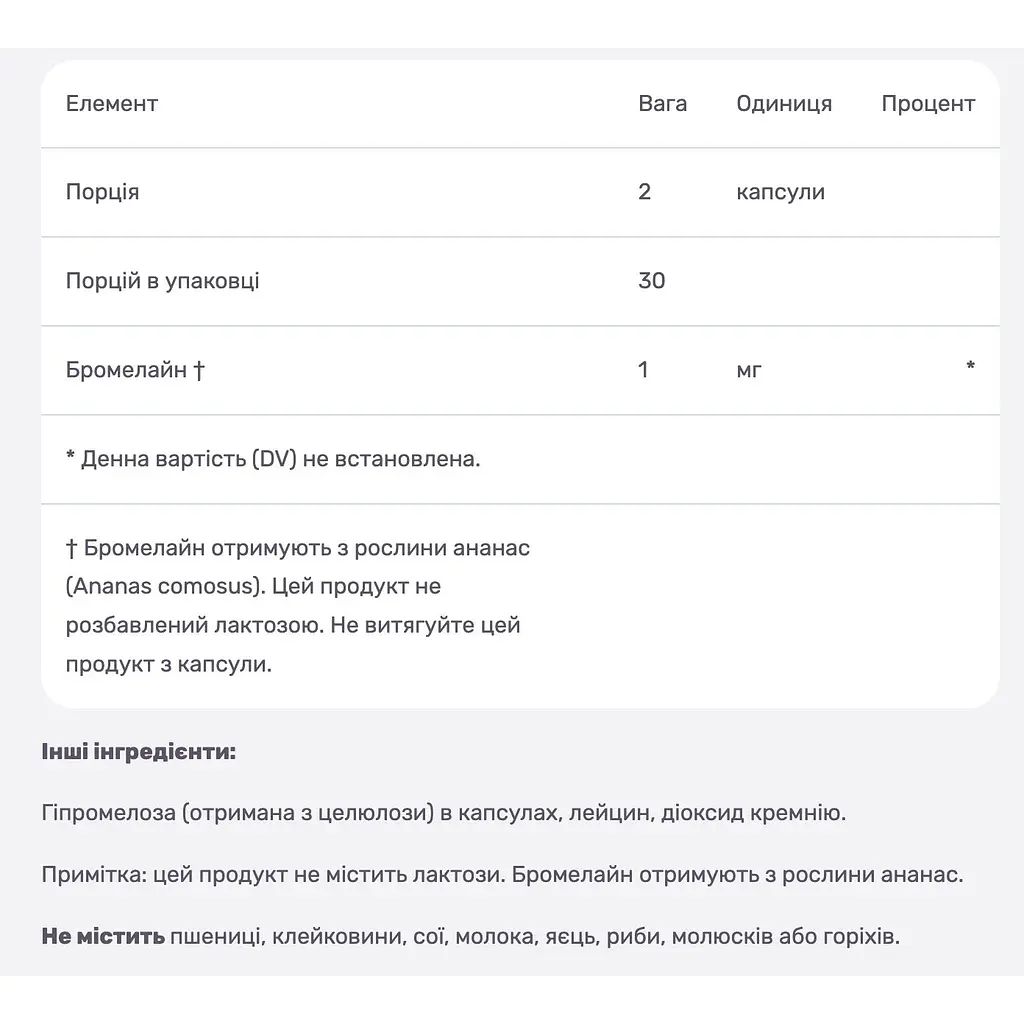This screenshot has height=1024, width=1024.
Task: Click the капсули unit cell
Action: 780,192
